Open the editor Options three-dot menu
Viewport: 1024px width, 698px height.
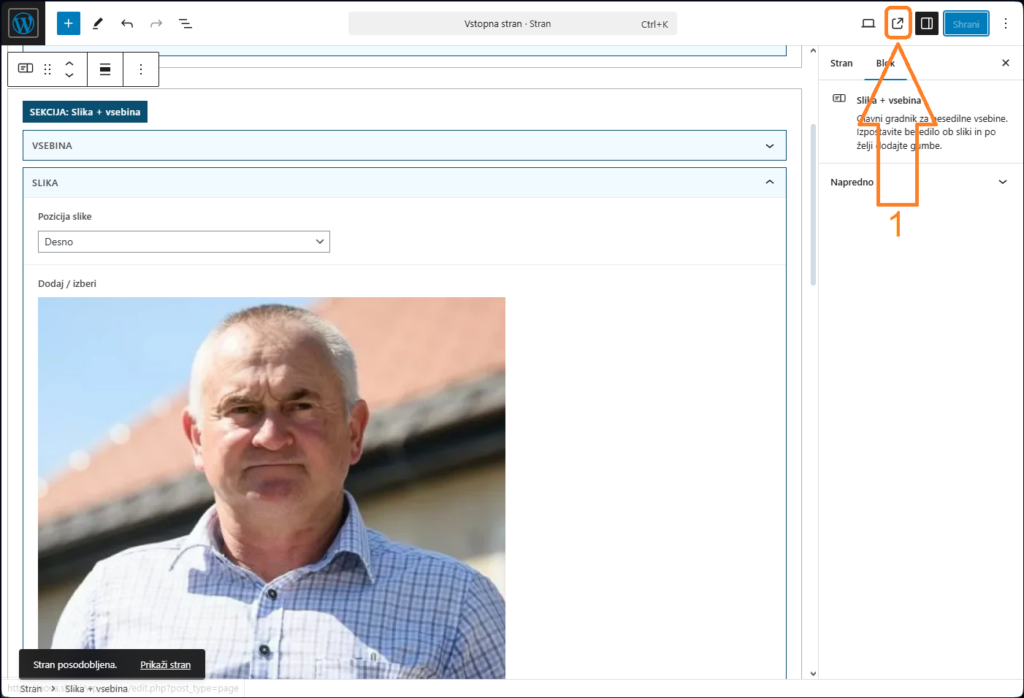coord(1005,23)
